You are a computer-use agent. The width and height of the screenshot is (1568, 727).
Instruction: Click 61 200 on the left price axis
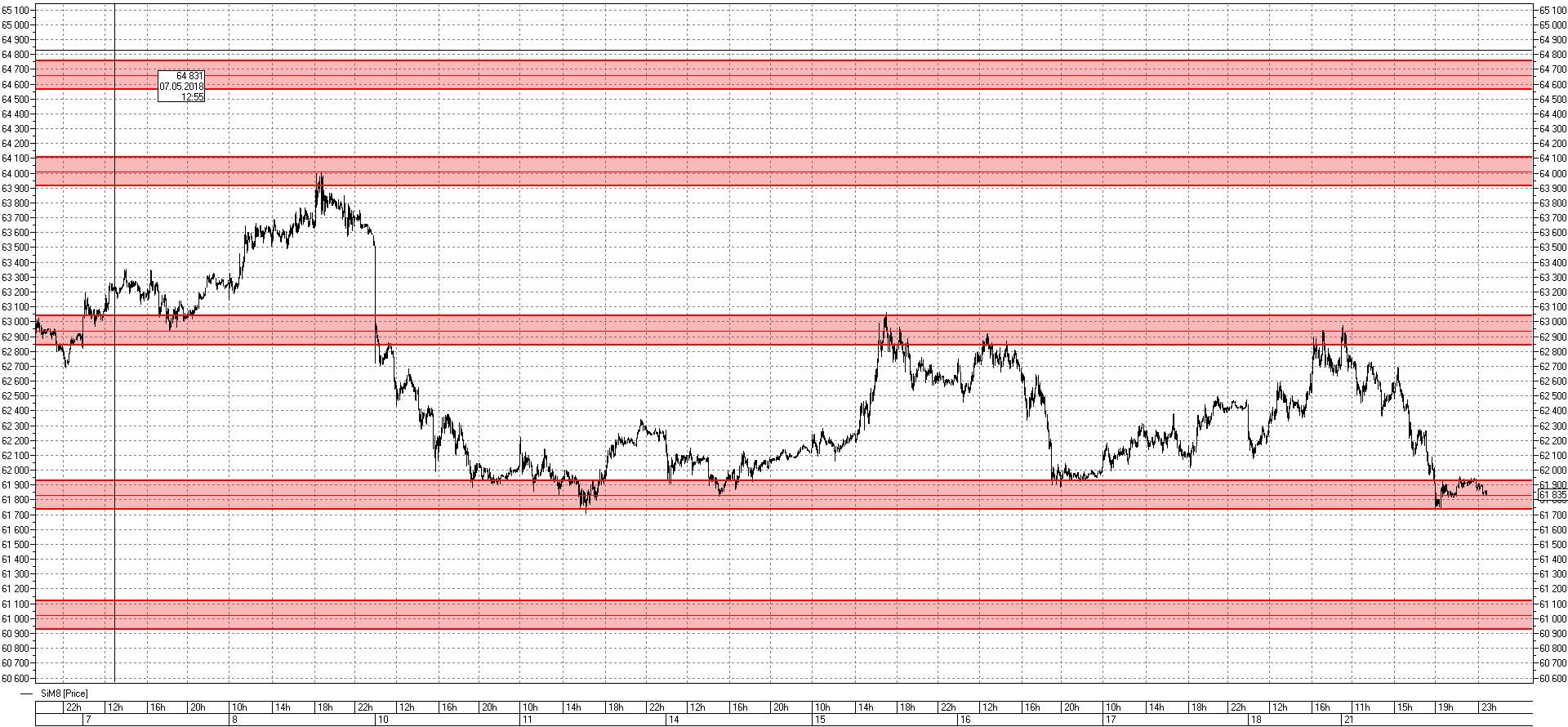(x=16, y=589)
